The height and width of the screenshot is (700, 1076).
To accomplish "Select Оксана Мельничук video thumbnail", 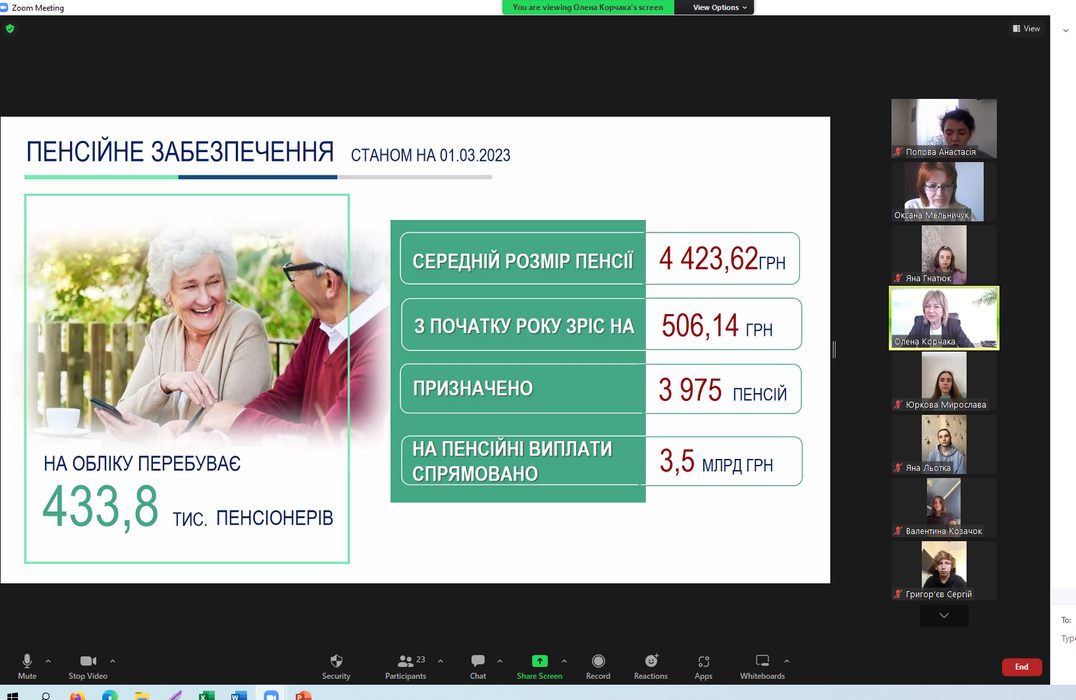I will click(x=944, y=192).
